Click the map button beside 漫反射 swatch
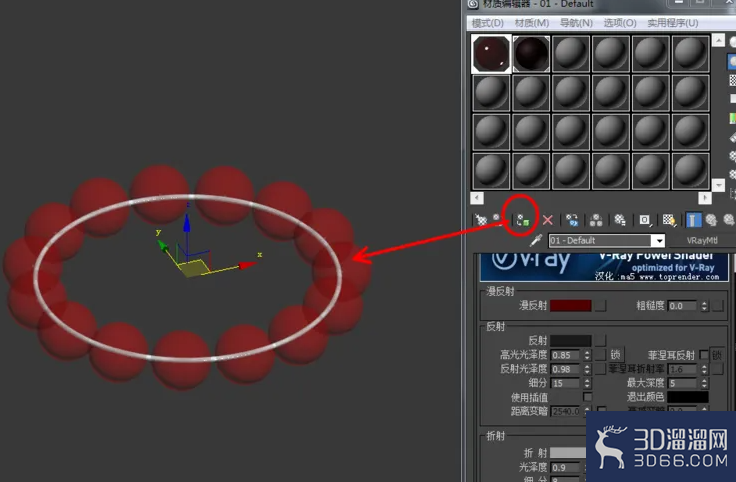736x482 pixels. tap(600, 306)
